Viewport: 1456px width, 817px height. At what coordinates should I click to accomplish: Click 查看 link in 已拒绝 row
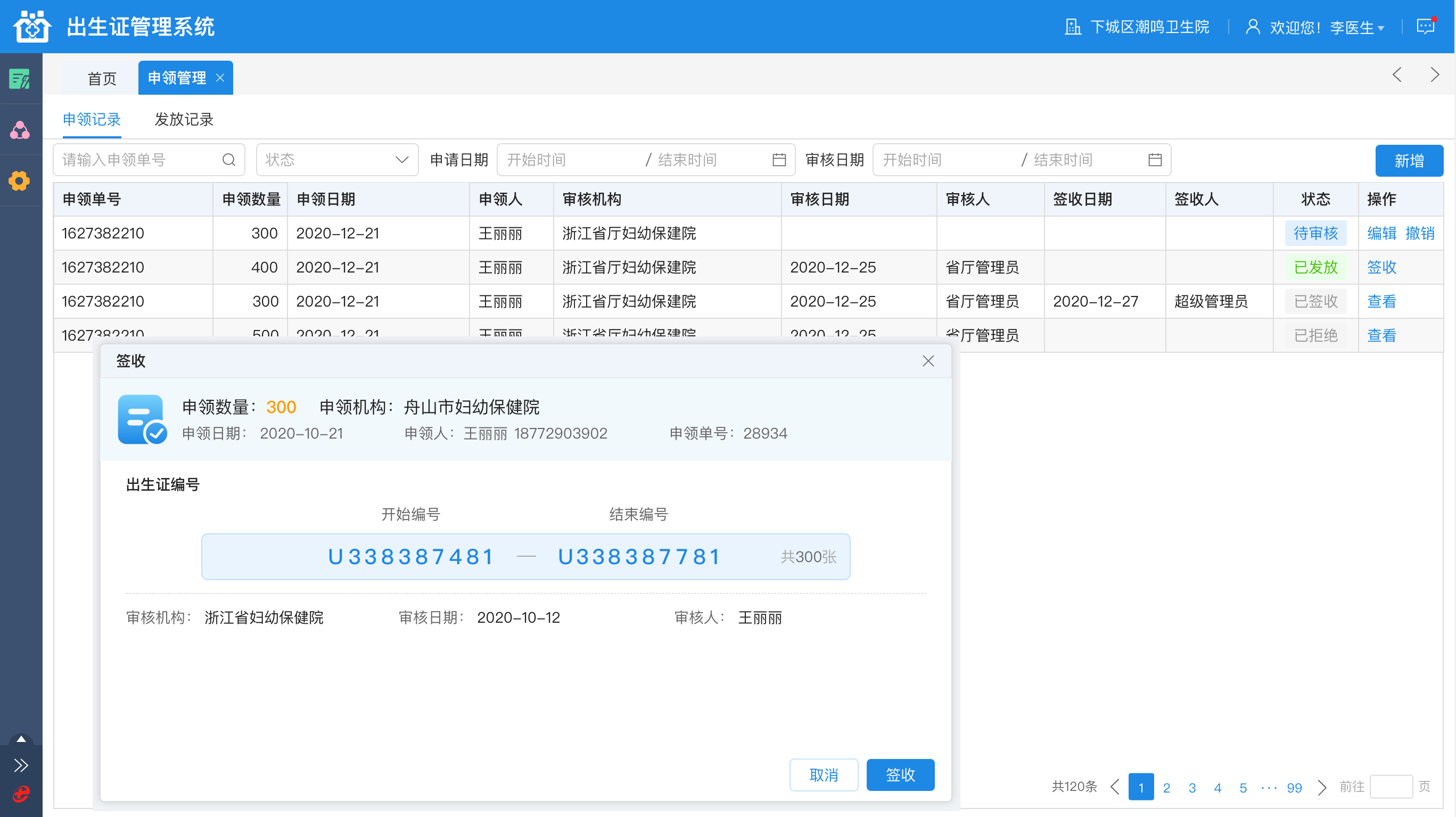[1381, 336]
